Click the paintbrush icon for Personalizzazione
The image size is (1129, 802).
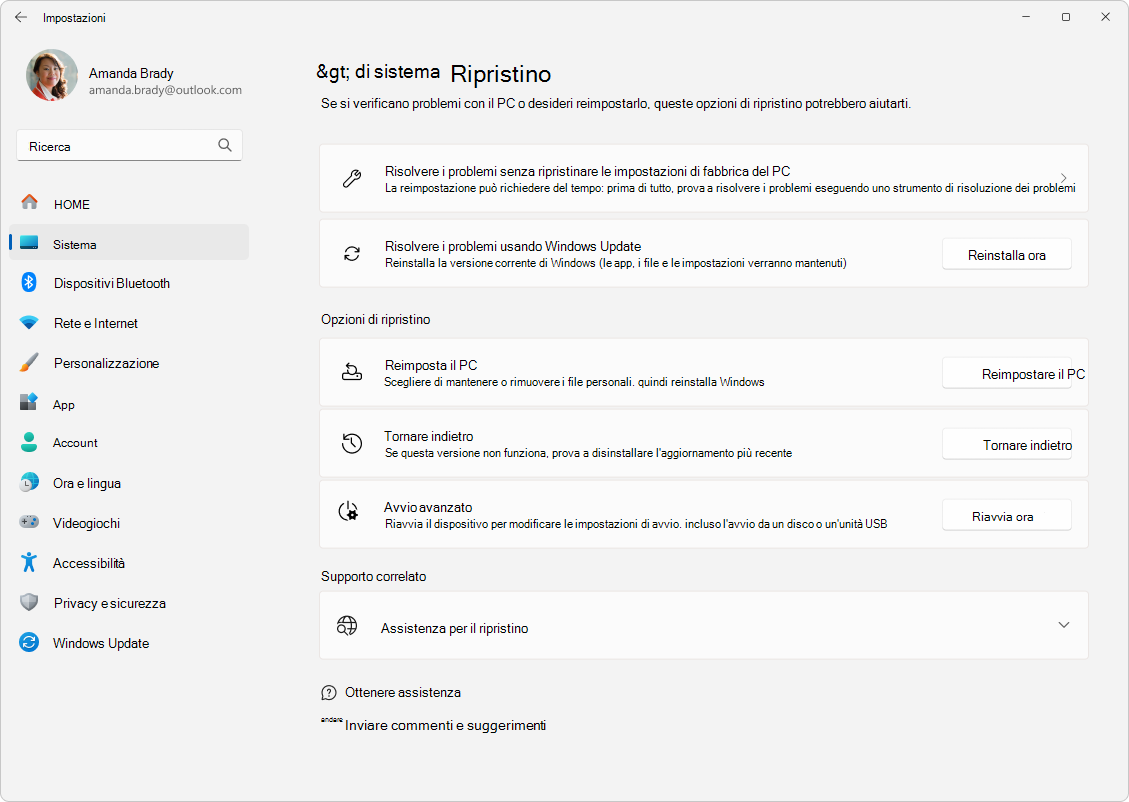click(x=29, y=363)
